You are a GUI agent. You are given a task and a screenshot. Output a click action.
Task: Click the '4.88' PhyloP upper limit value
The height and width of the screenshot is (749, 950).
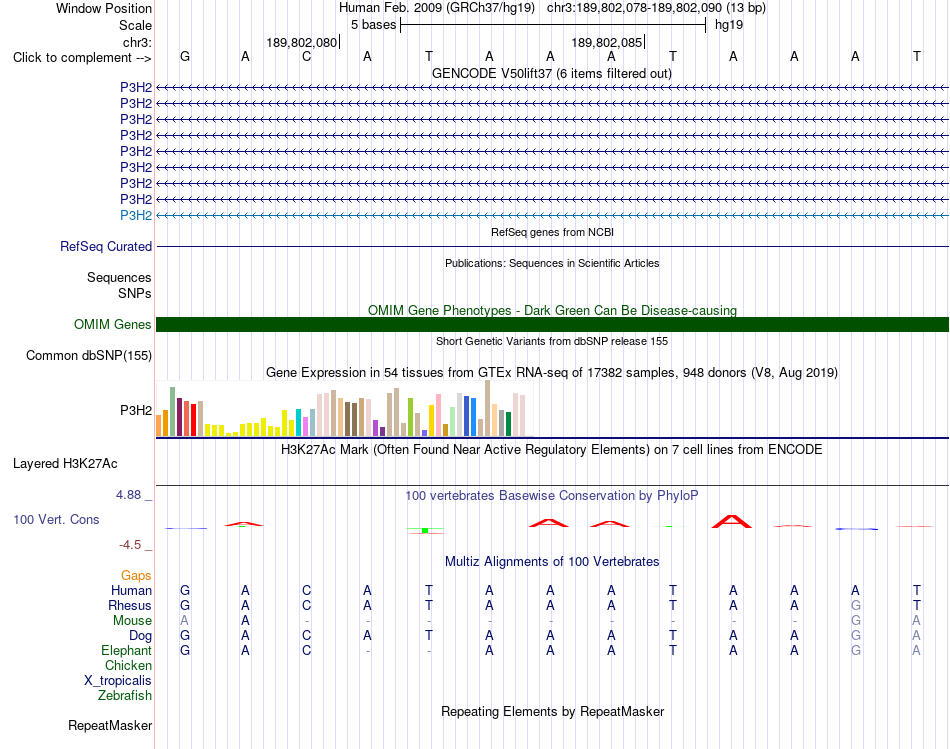tap(128, 495)
